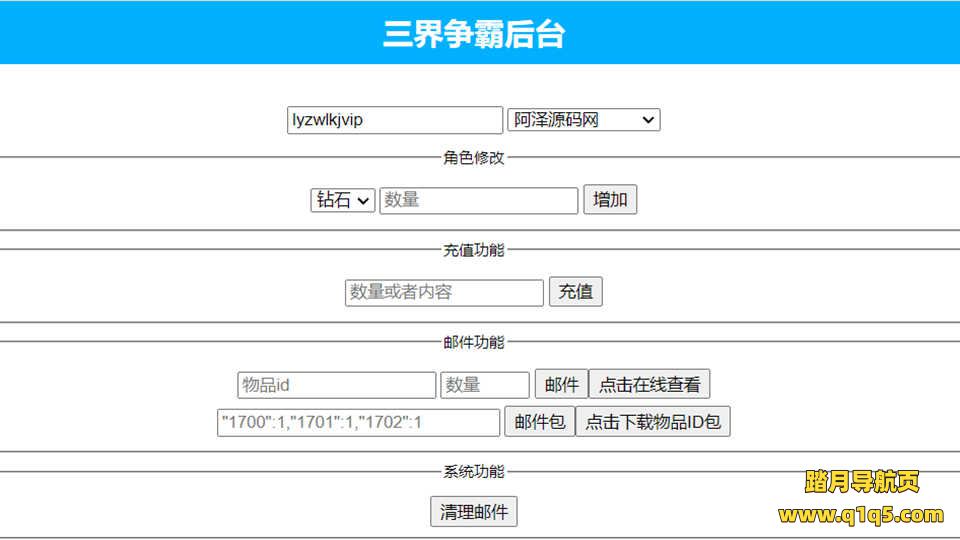Viewport: 960px width, 540px height.
Task: Select the 角色修改 section label
Action: click(474, 158)
